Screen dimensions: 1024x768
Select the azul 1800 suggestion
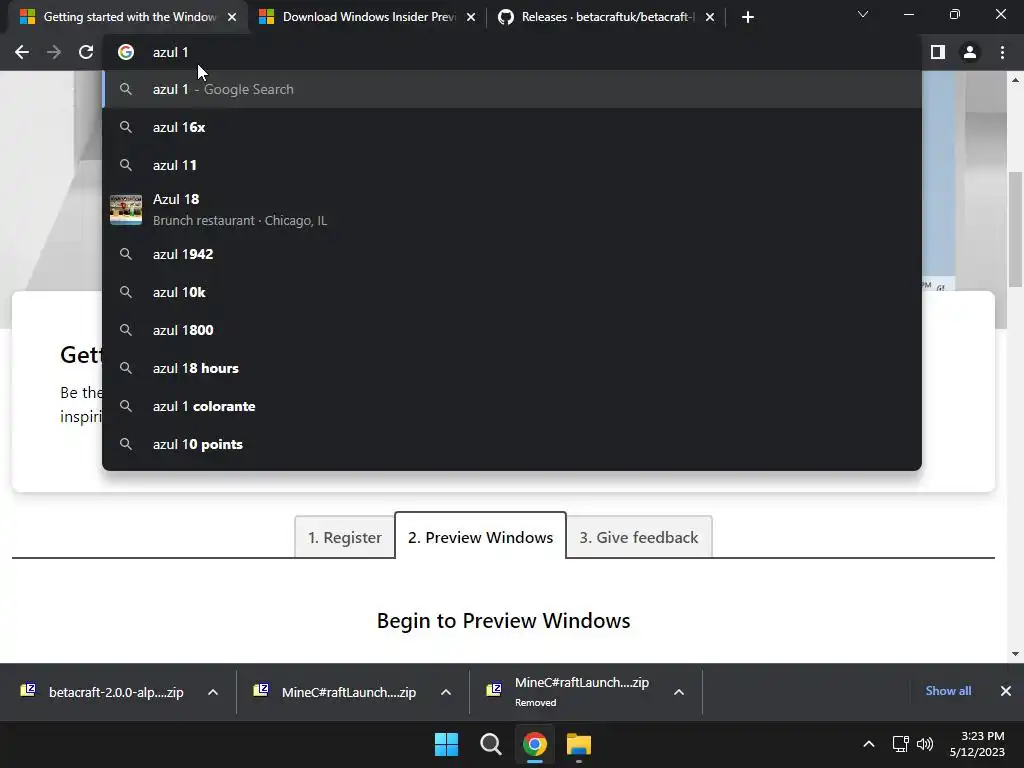512,330
